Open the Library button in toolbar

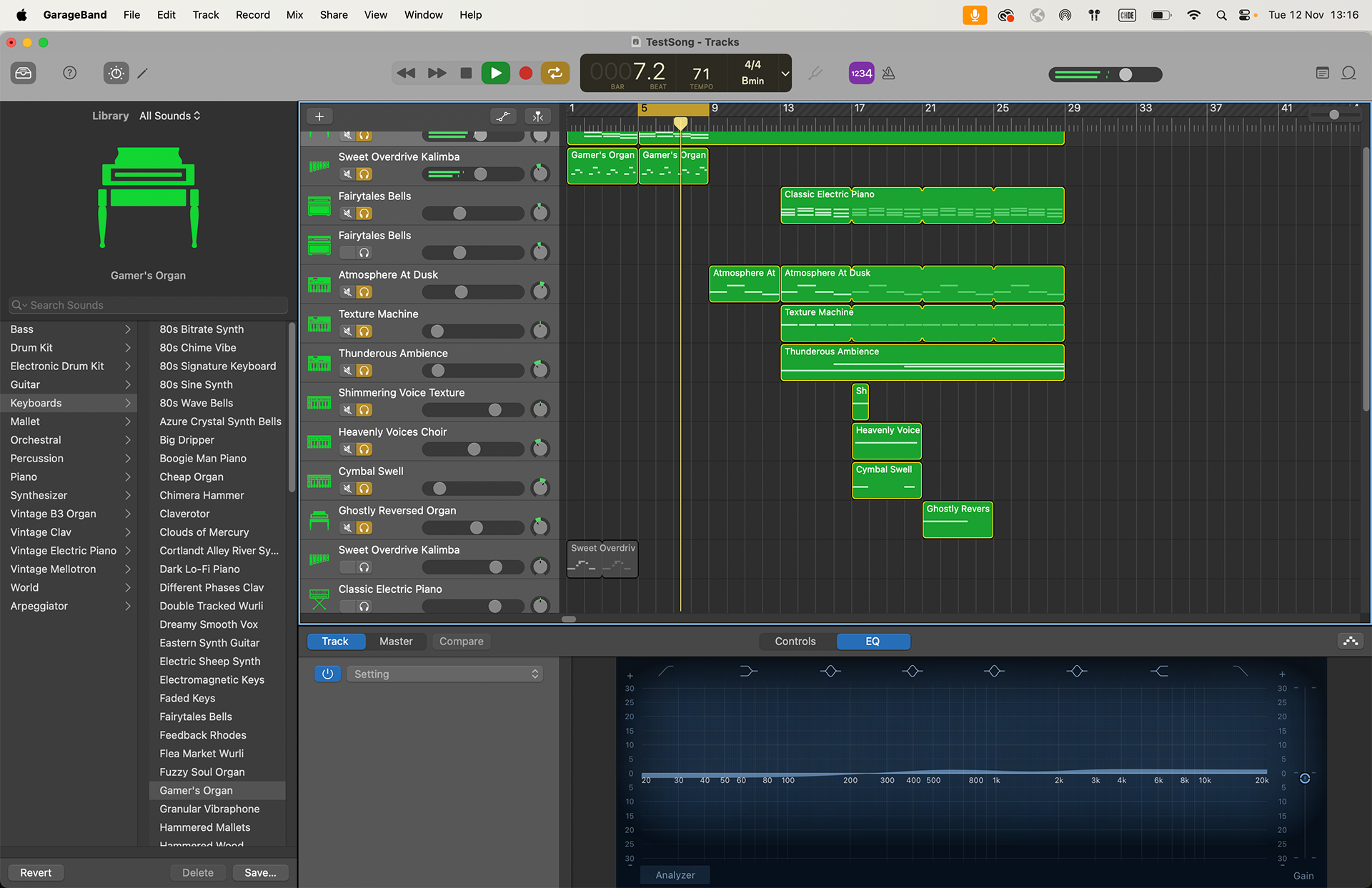[x=24, y=73]
